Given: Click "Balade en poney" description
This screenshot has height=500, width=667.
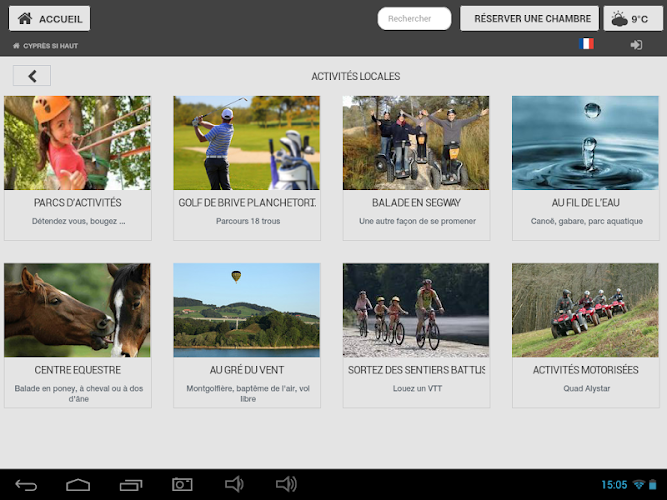Looking at the screenshot, I should click(79, 394).
